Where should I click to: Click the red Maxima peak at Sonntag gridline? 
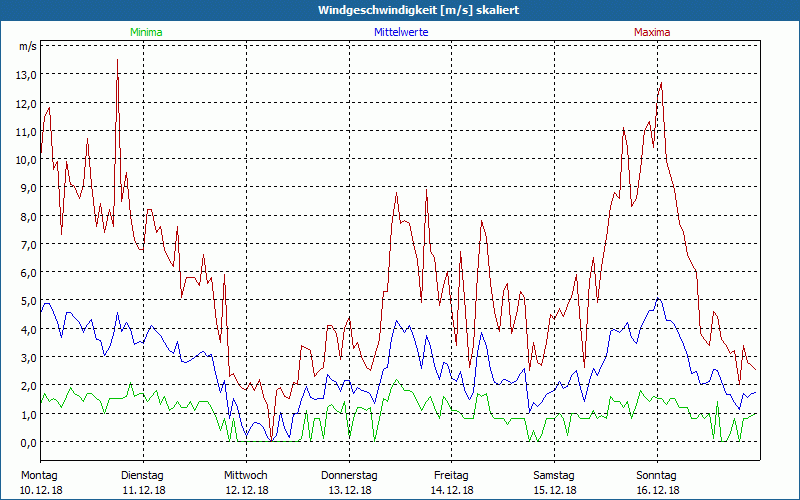(x=661, y=83)
